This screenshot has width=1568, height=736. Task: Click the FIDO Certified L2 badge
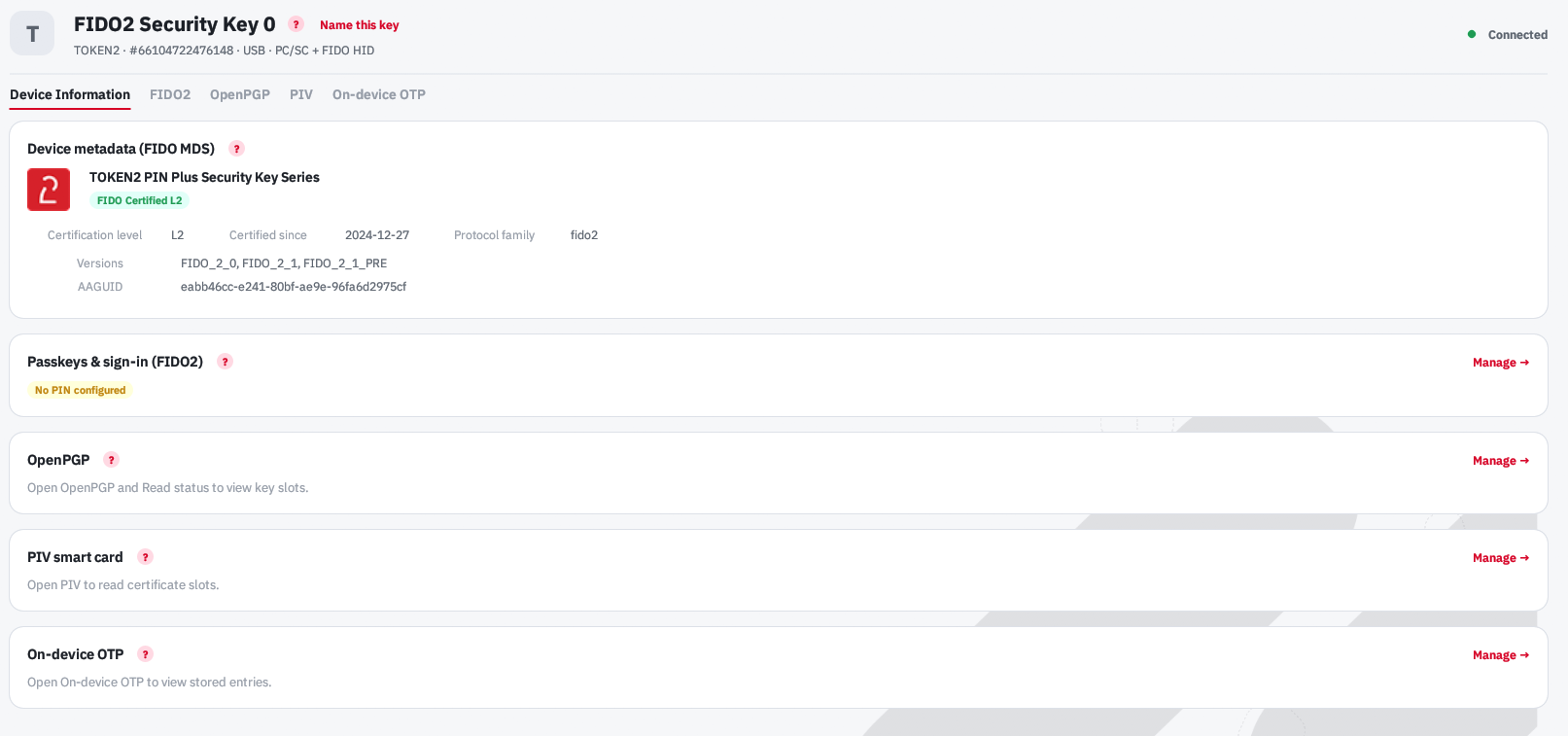[139, 200]
